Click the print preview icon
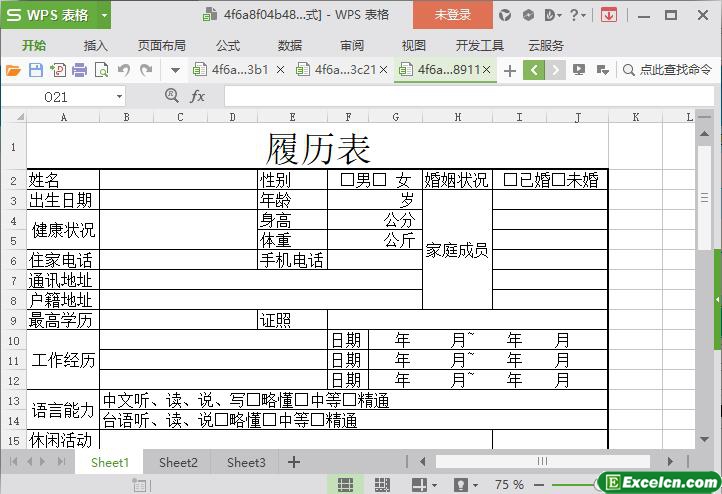This screenshot has width=722, height=494. (x=101, y=70)
